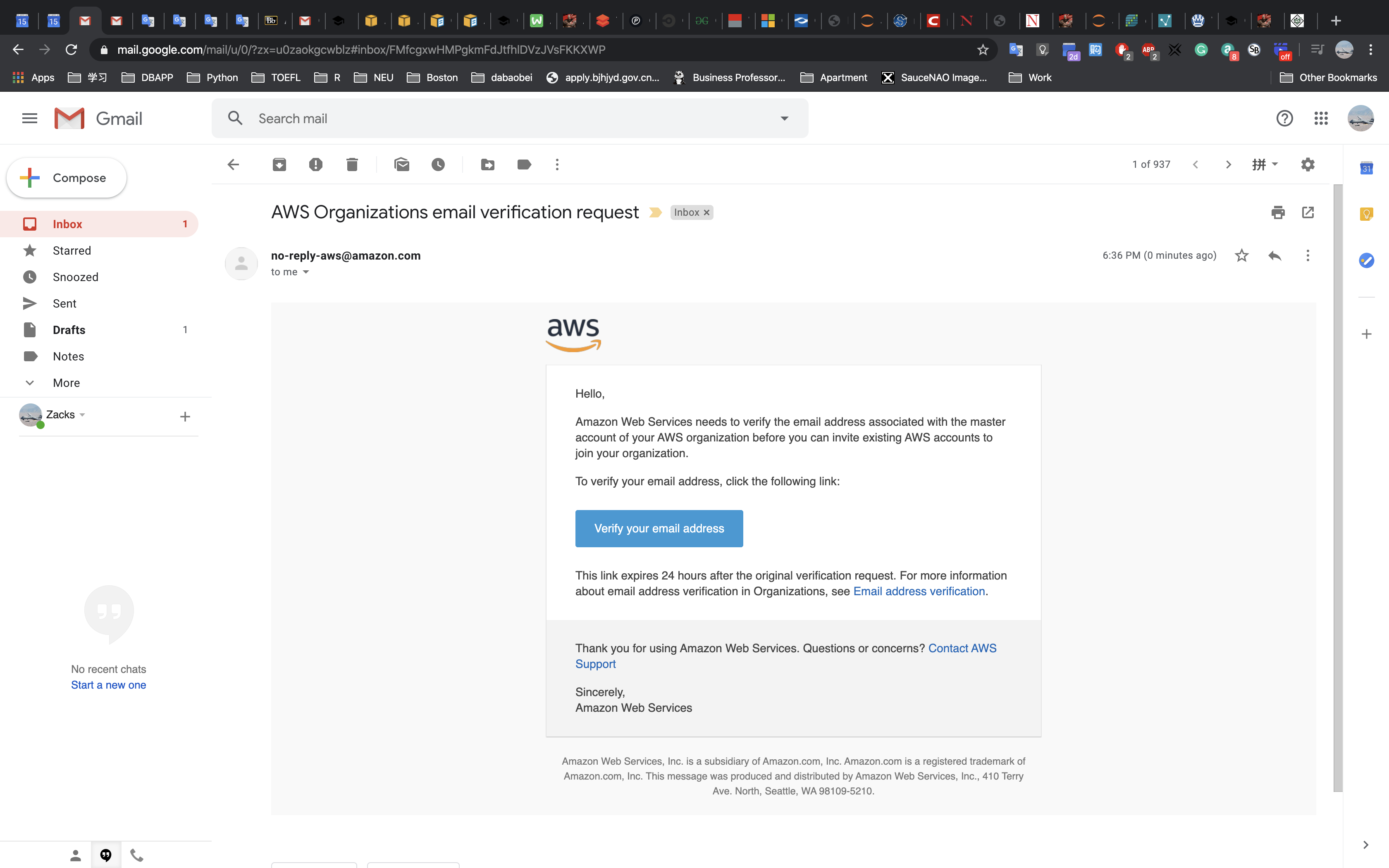The height and width of the screenshot is (868, 1389).
Task: Report this message as spam
Action: click(x=315, y=165)
